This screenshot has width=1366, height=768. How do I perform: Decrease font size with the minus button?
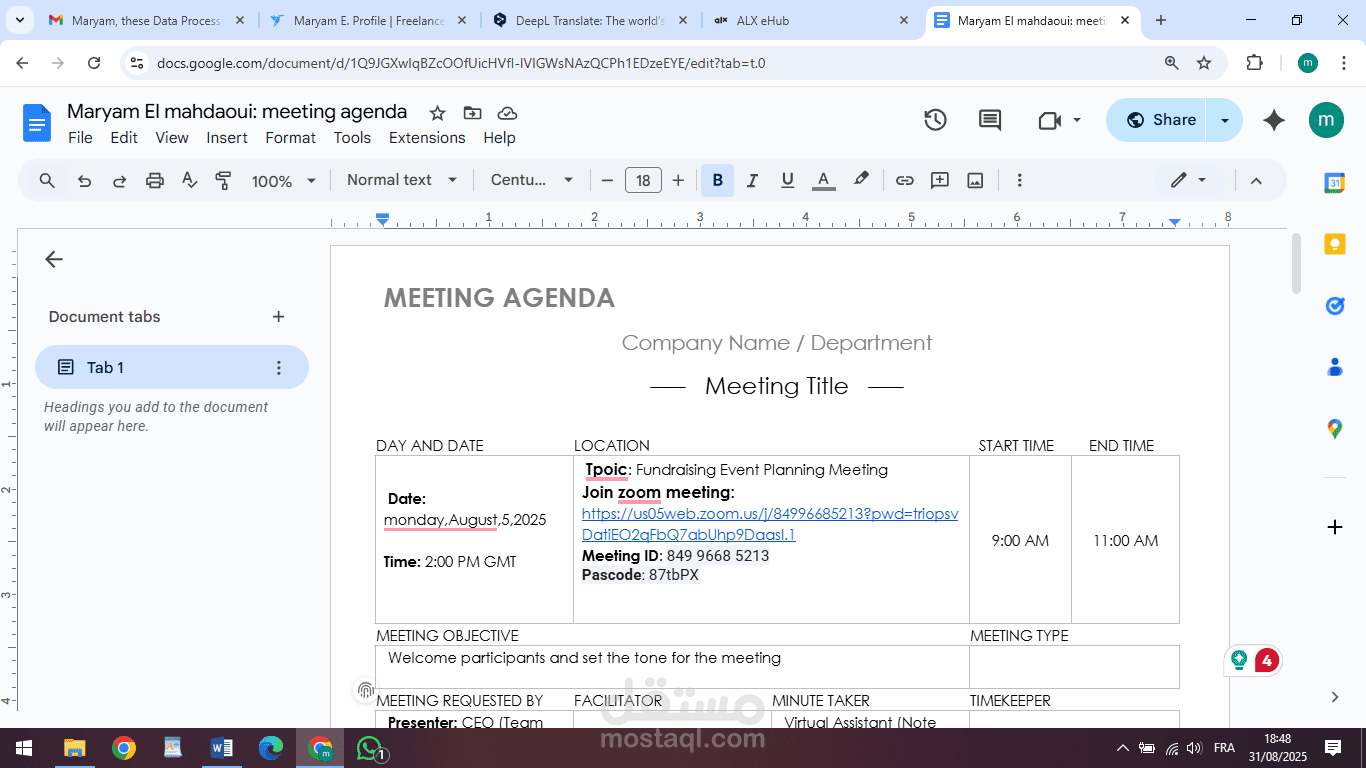pos(607,181)
